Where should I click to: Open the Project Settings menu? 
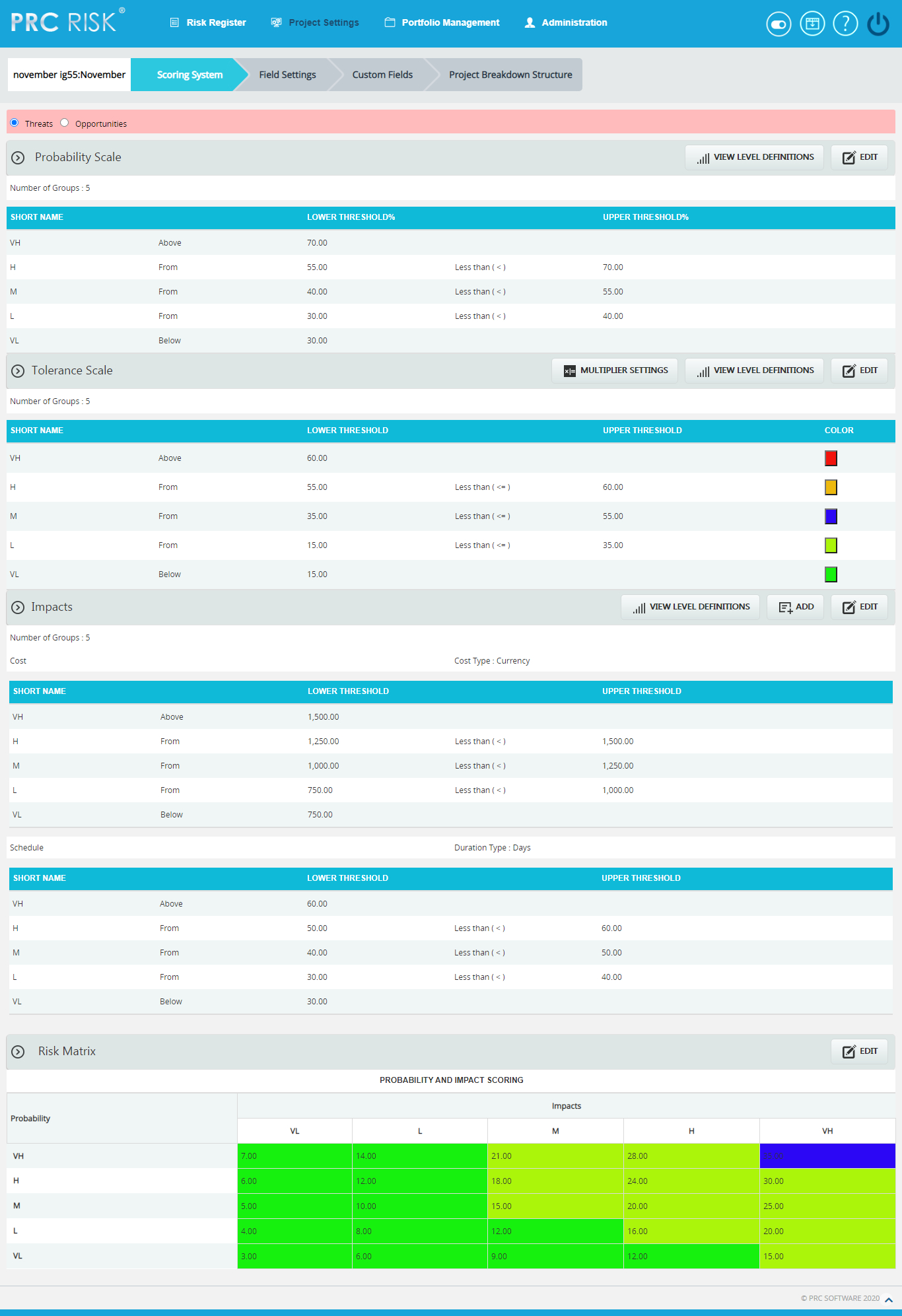pos(315,22)
